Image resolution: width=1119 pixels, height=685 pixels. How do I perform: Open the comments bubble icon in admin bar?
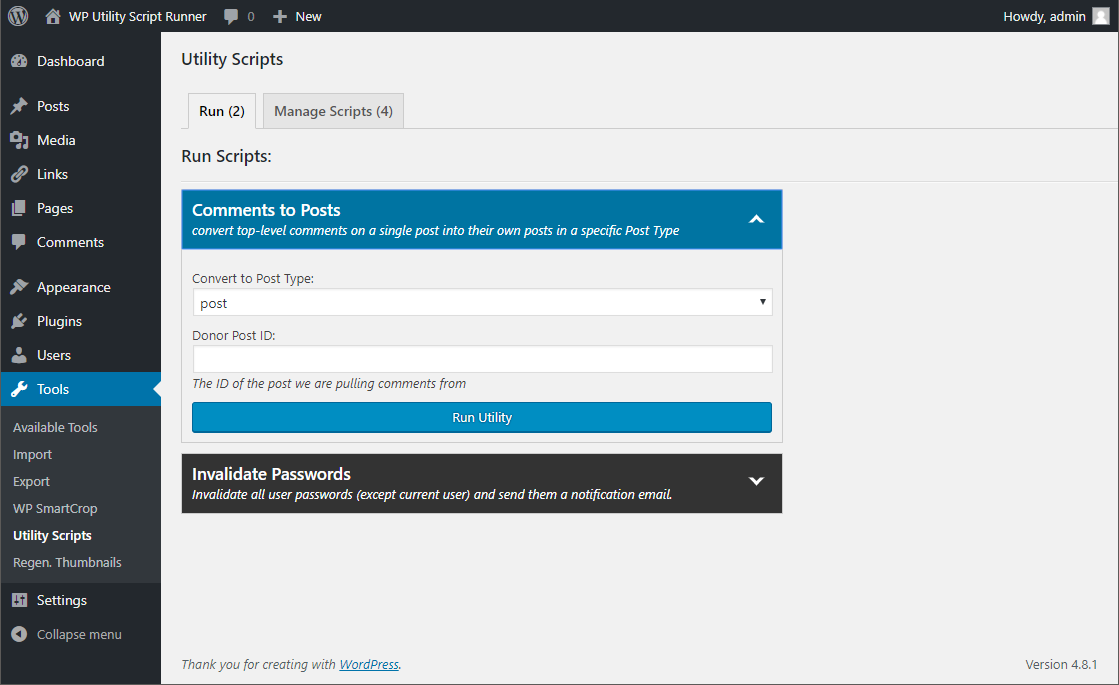[231, 16]
